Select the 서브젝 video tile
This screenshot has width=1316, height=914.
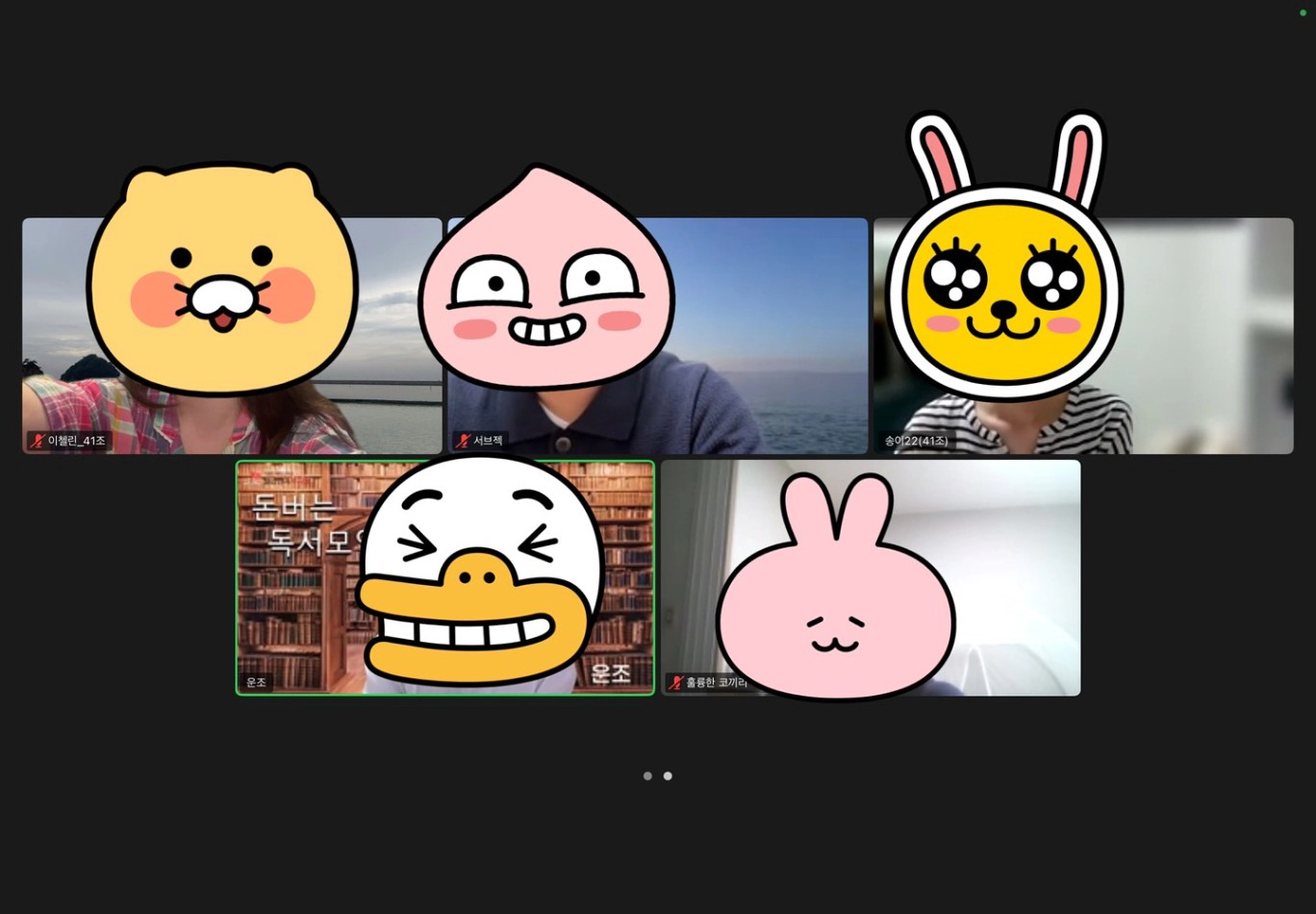(658, 336)
